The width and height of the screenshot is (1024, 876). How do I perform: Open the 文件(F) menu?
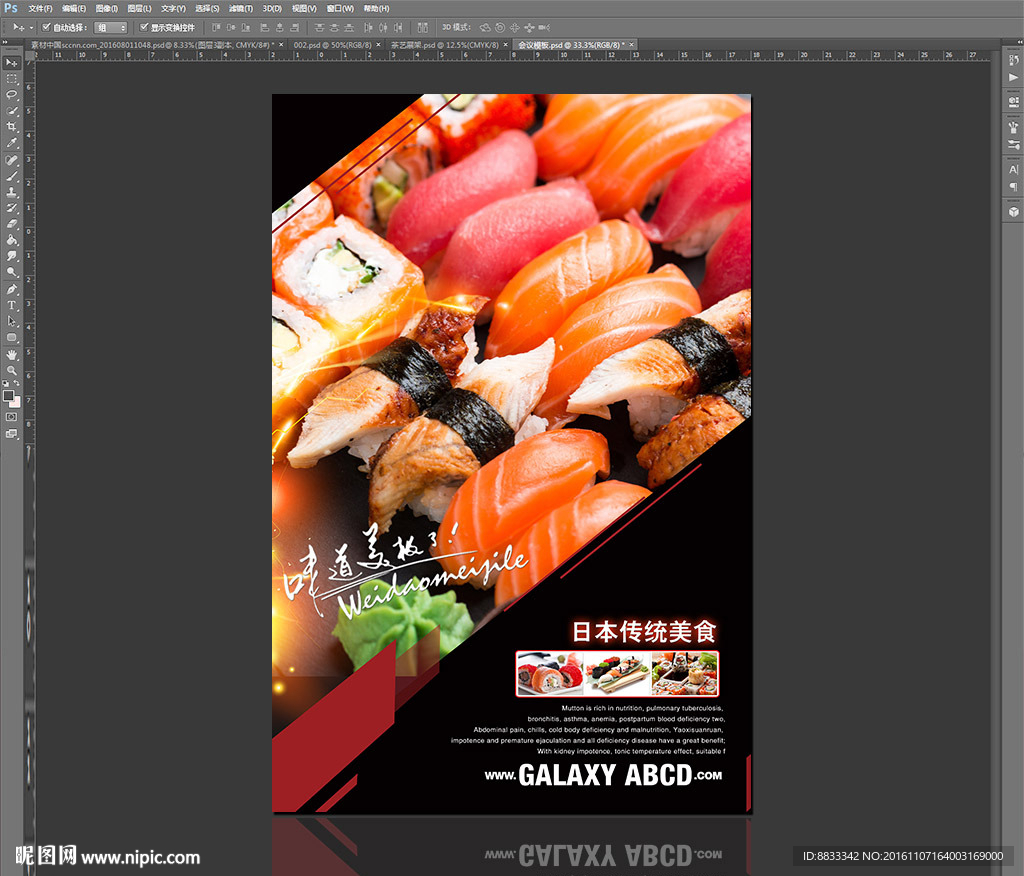tap(40, 8)
